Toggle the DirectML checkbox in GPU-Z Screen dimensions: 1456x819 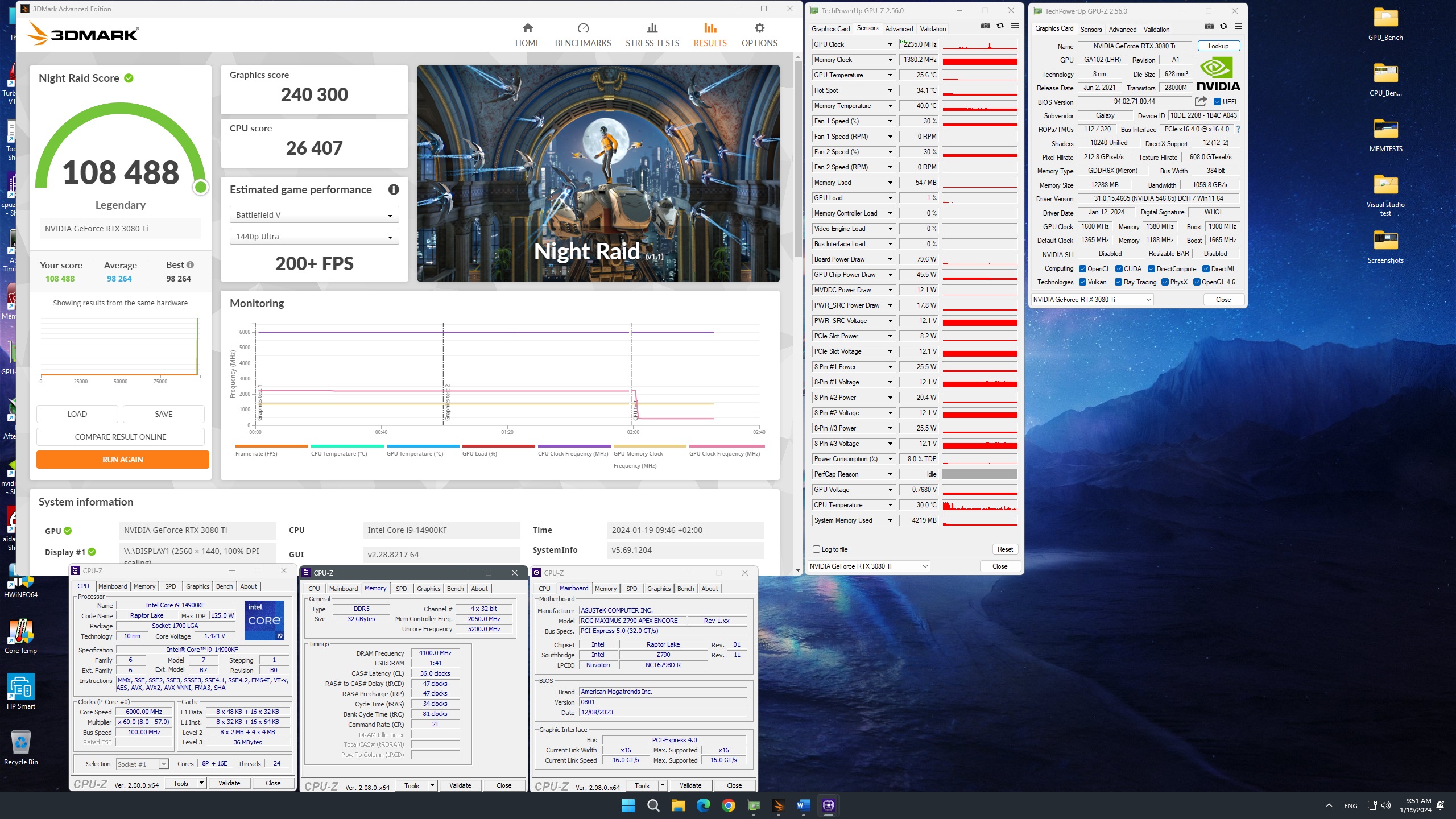click(x=1206, y=269)
